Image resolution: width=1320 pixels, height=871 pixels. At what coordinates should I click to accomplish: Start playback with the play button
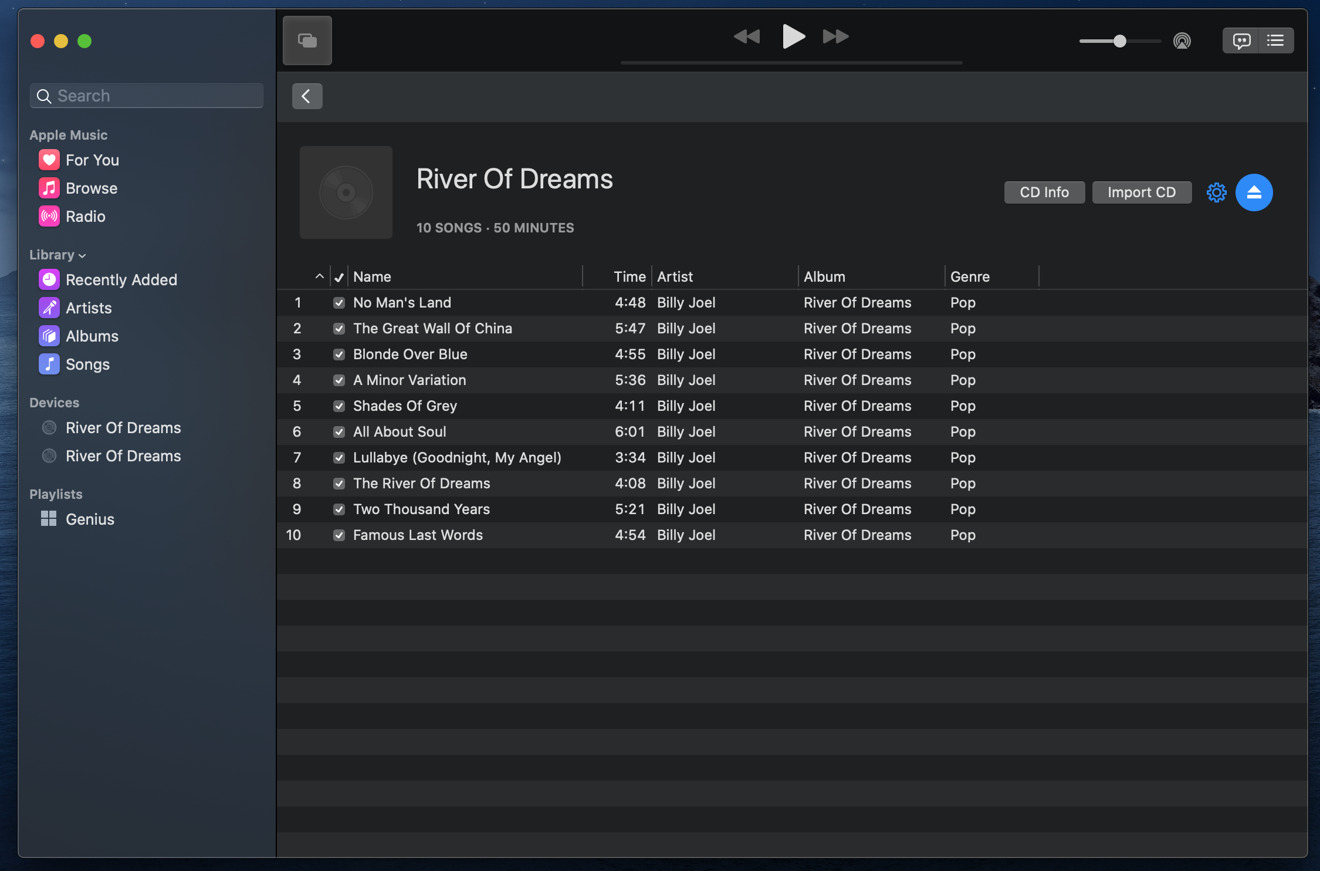[793, 37]
